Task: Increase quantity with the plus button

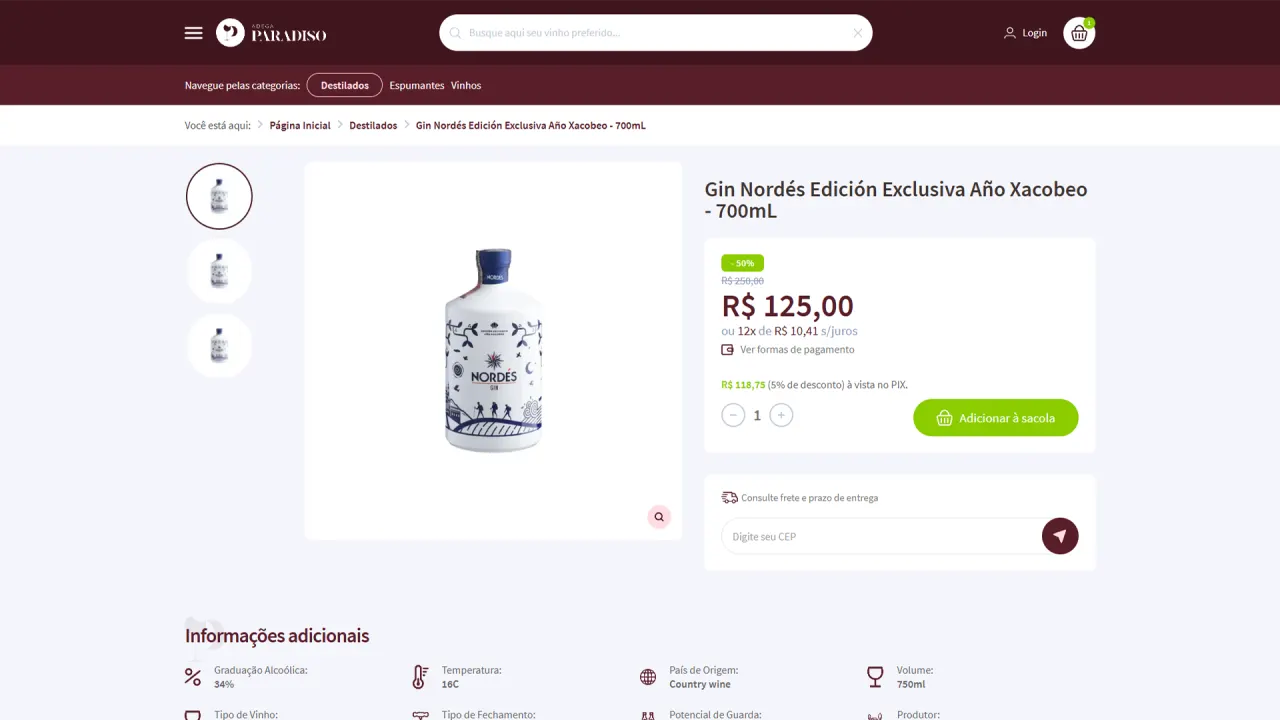Action: coord(782,415)
